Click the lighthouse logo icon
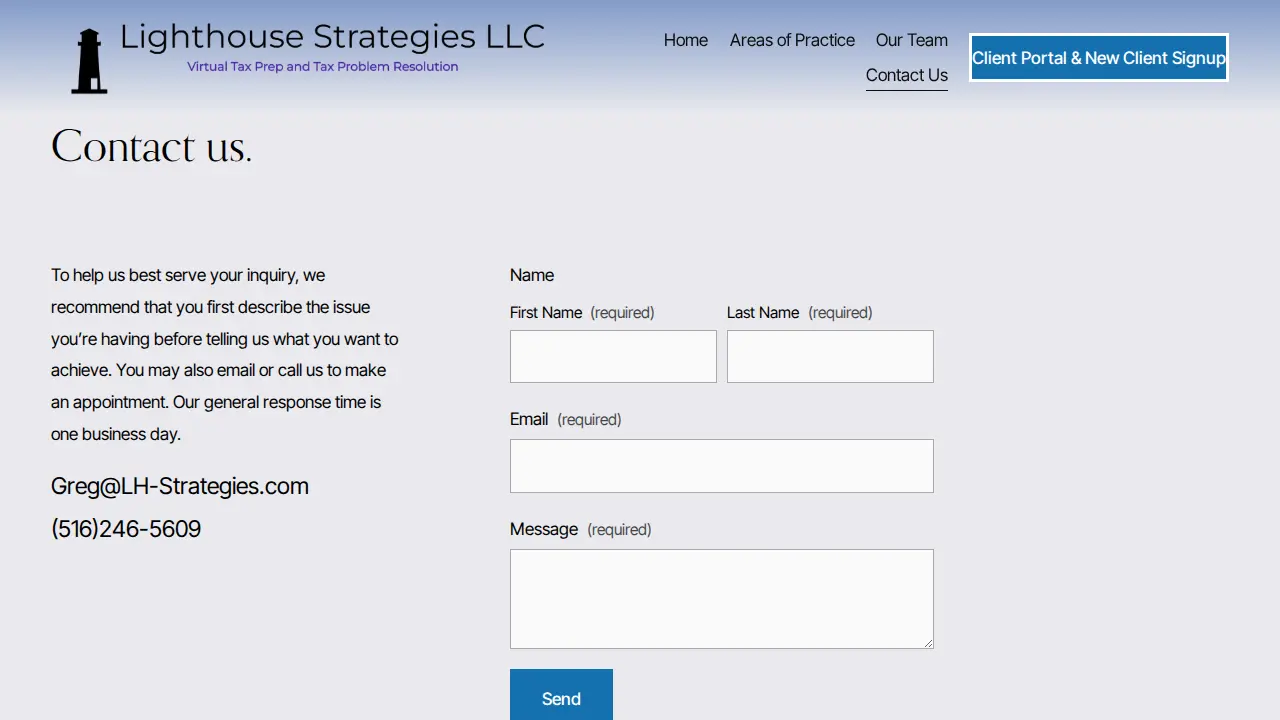Viewport: 1280px width, 720px height. [x=89, y=61]
